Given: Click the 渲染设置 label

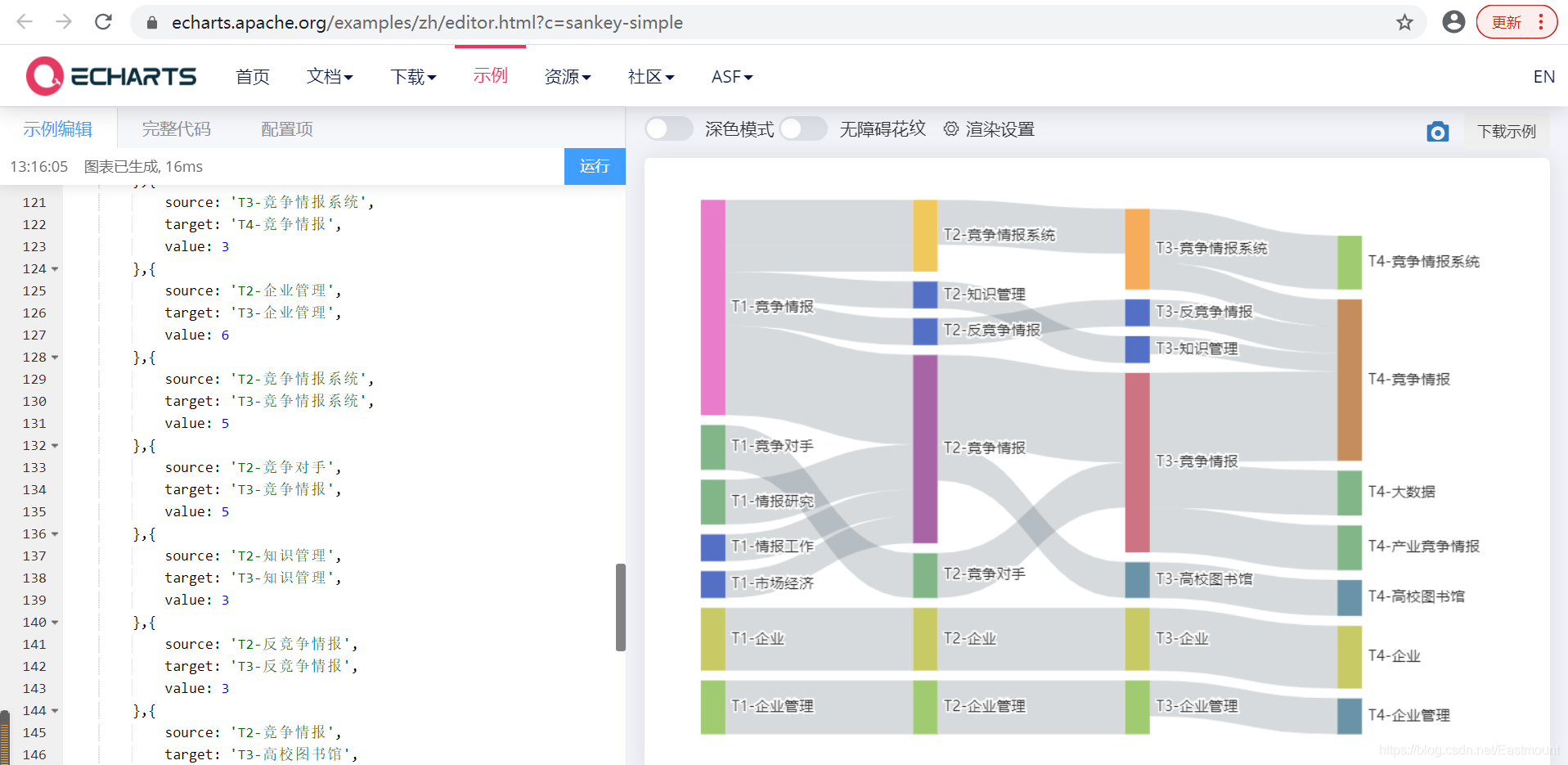Looking at the screenshot, I should tap(1000, 128).
